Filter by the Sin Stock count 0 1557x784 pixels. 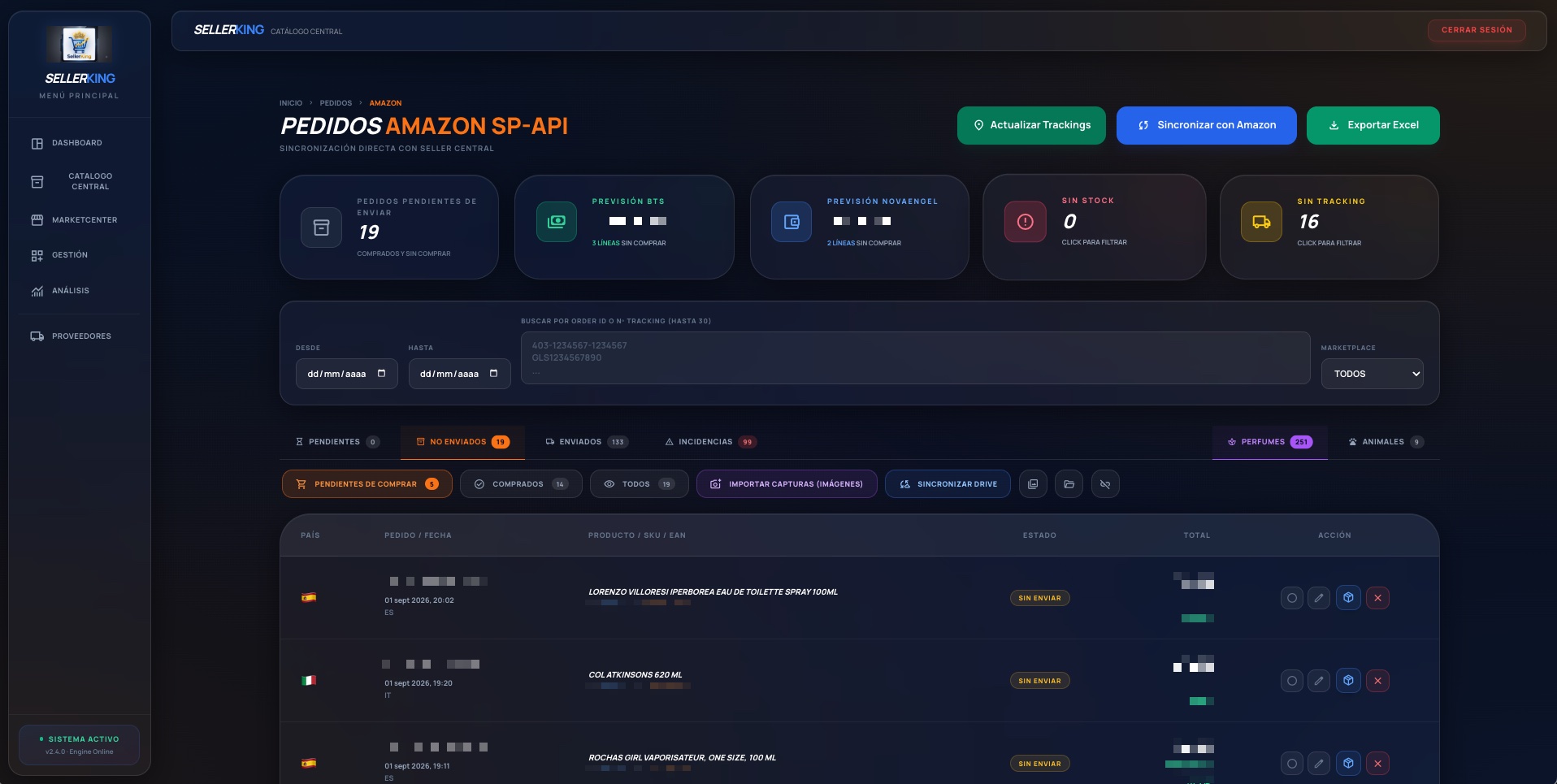1069,222
